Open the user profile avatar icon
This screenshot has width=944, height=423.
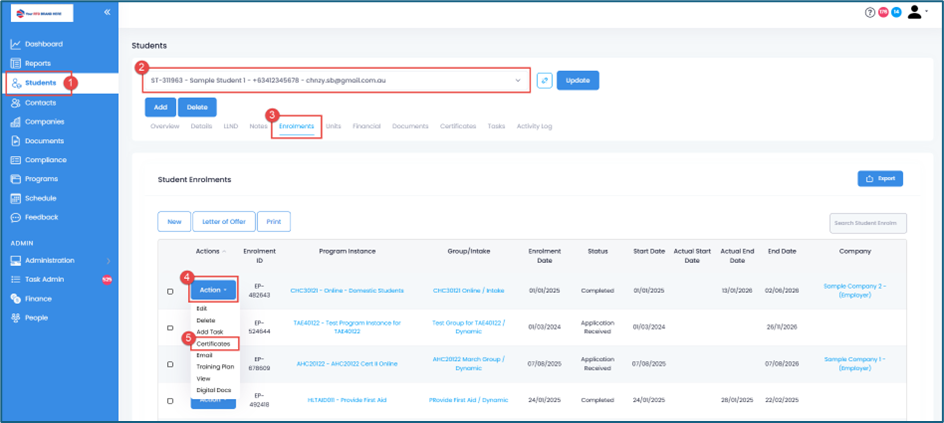[x=915, y=12]
